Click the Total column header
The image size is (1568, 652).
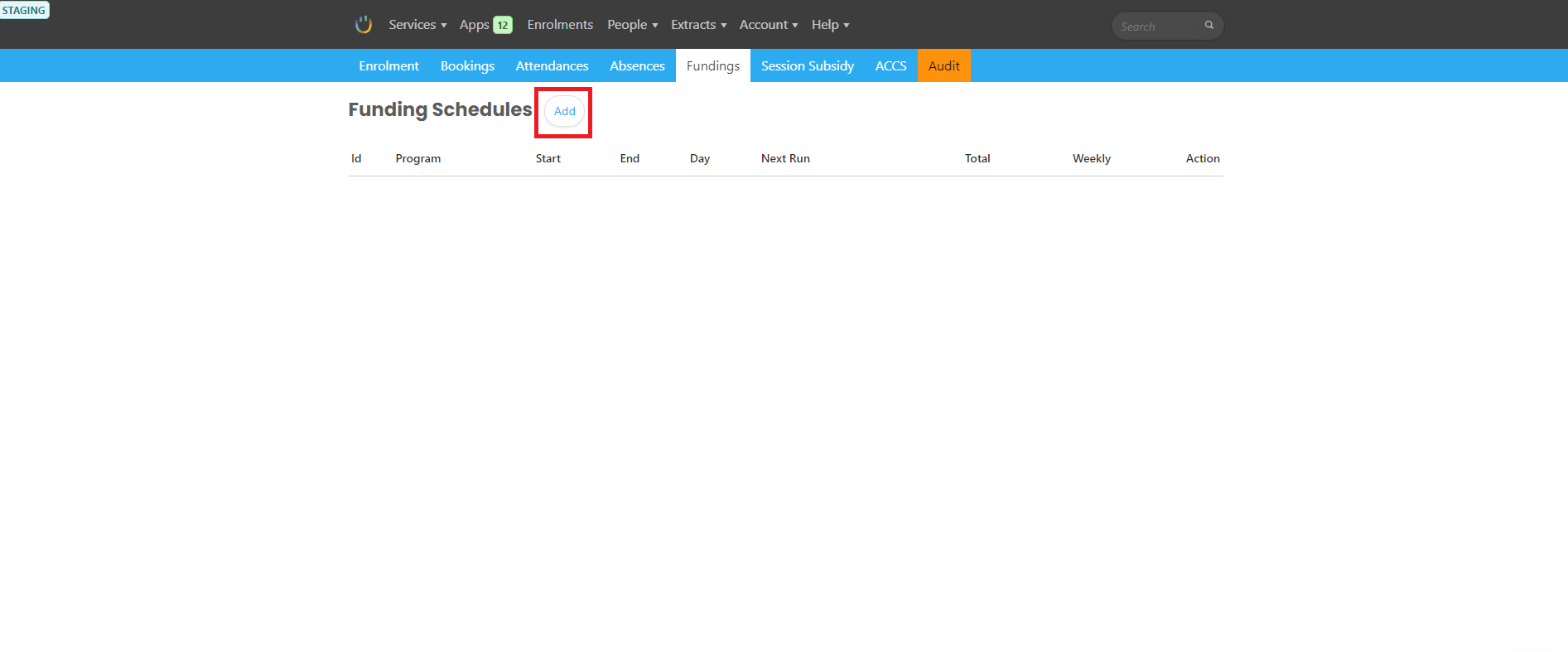click(977, 158)
